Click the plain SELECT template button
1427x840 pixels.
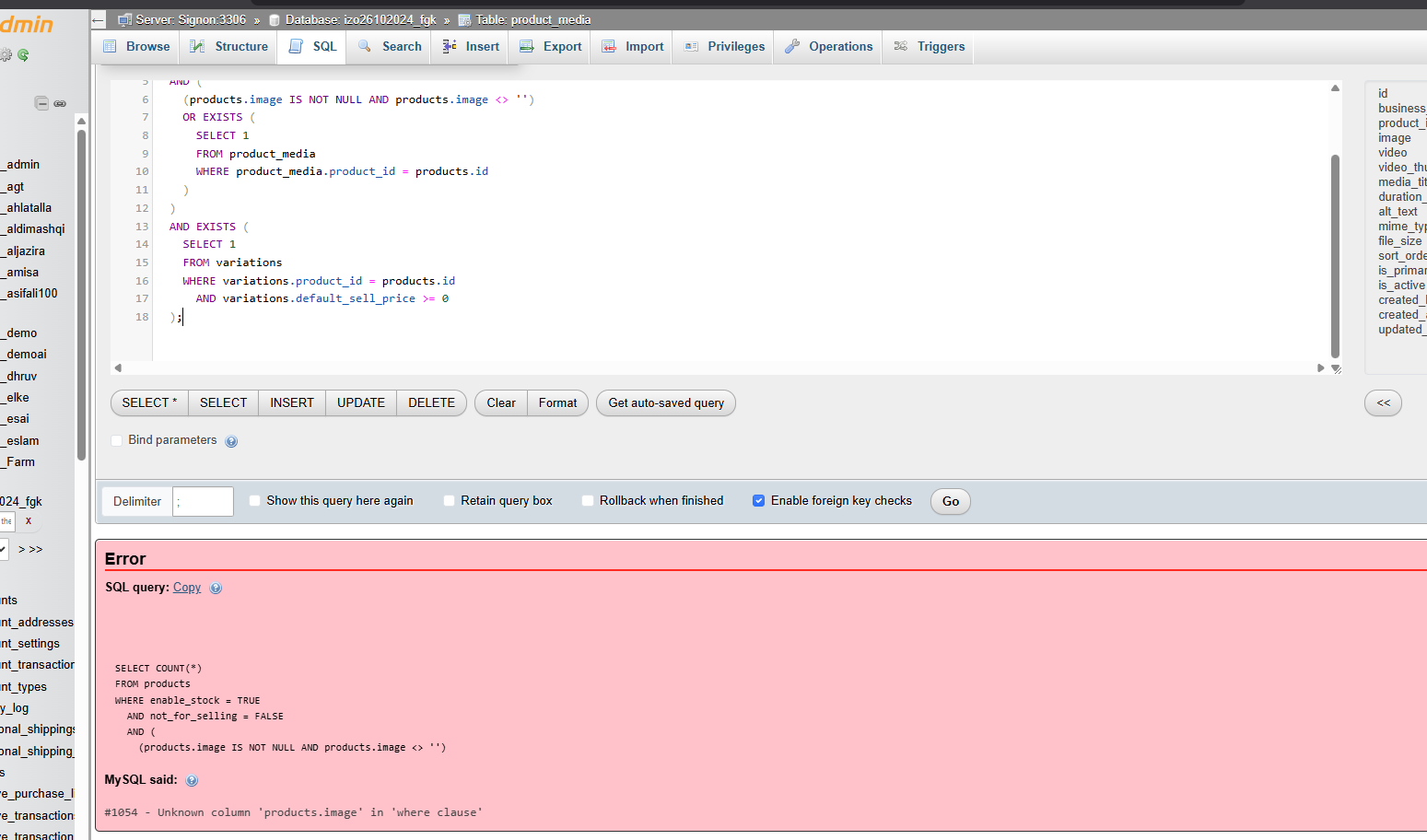point(224,402)
